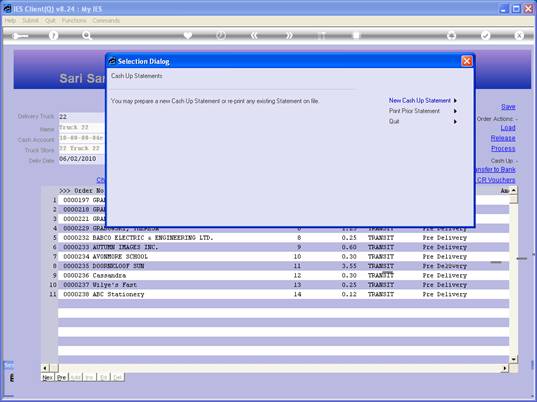Image resolution: width=537 pixels, height=402 pixels.
Task: Open the Commands menu
Action: point(106,21)
